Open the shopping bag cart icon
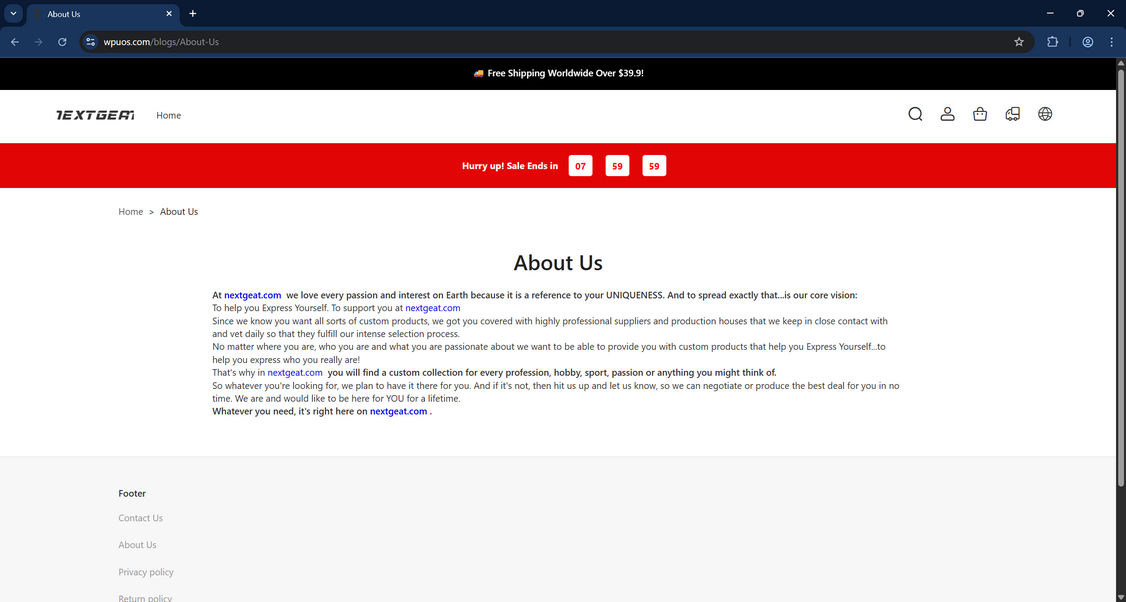The image size is (1126, 602). pos(980,114)
